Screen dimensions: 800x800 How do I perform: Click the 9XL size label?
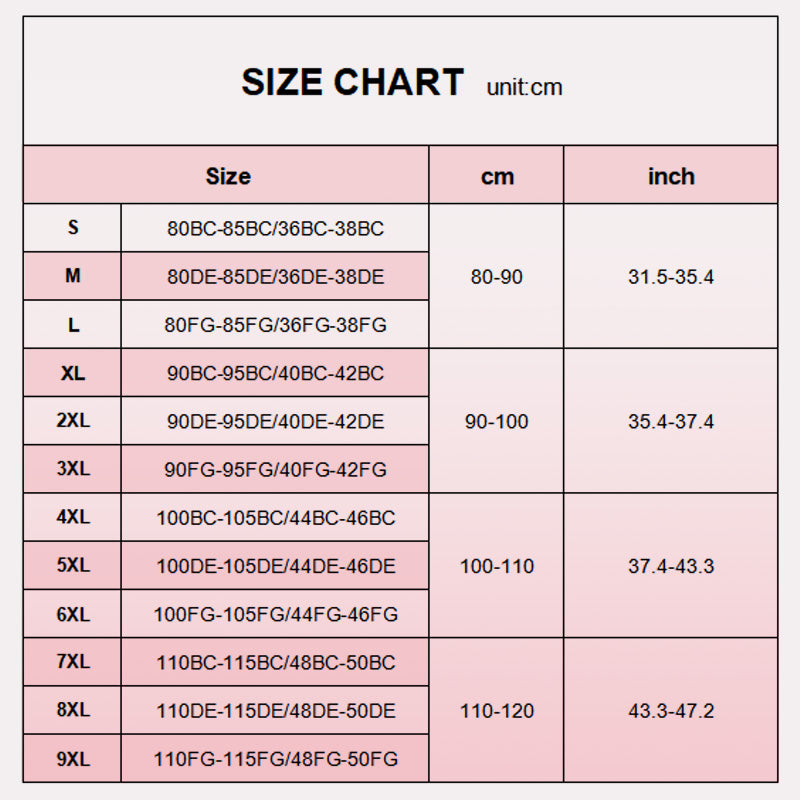(73, 760)
